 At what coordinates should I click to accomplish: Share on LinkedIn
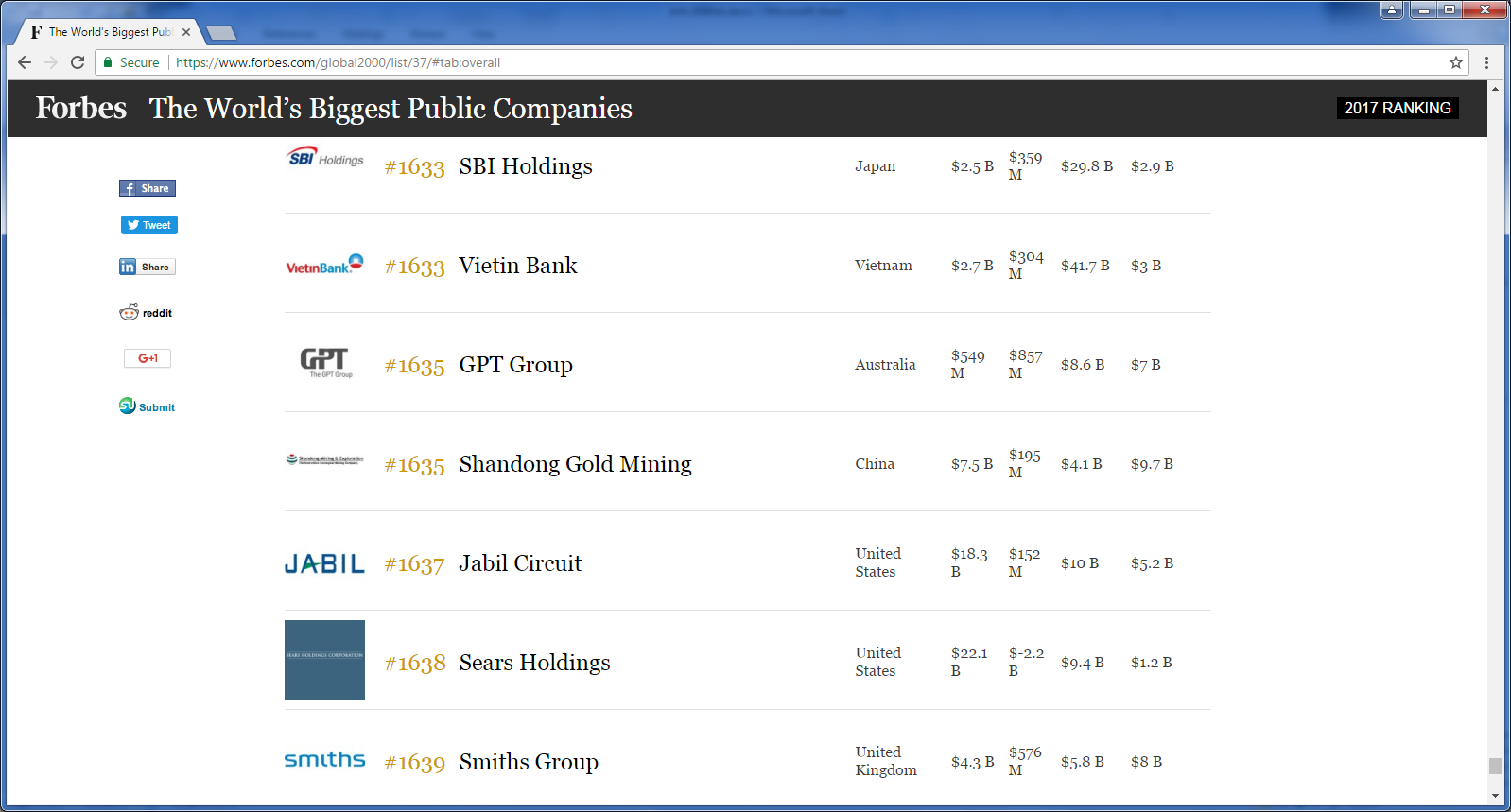[148, 267]
